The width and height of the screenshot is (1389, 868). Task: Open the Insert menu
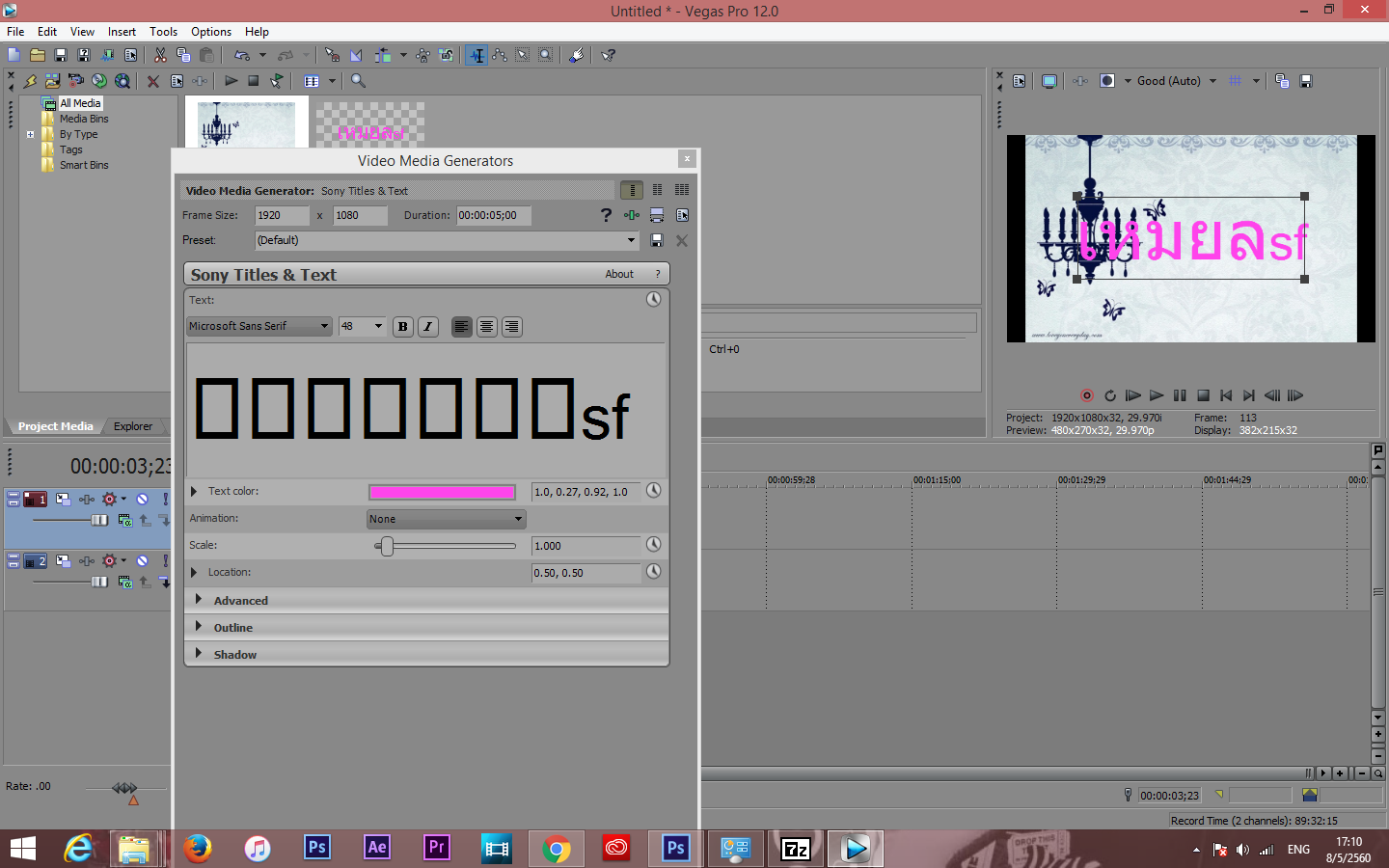point(122,32)
